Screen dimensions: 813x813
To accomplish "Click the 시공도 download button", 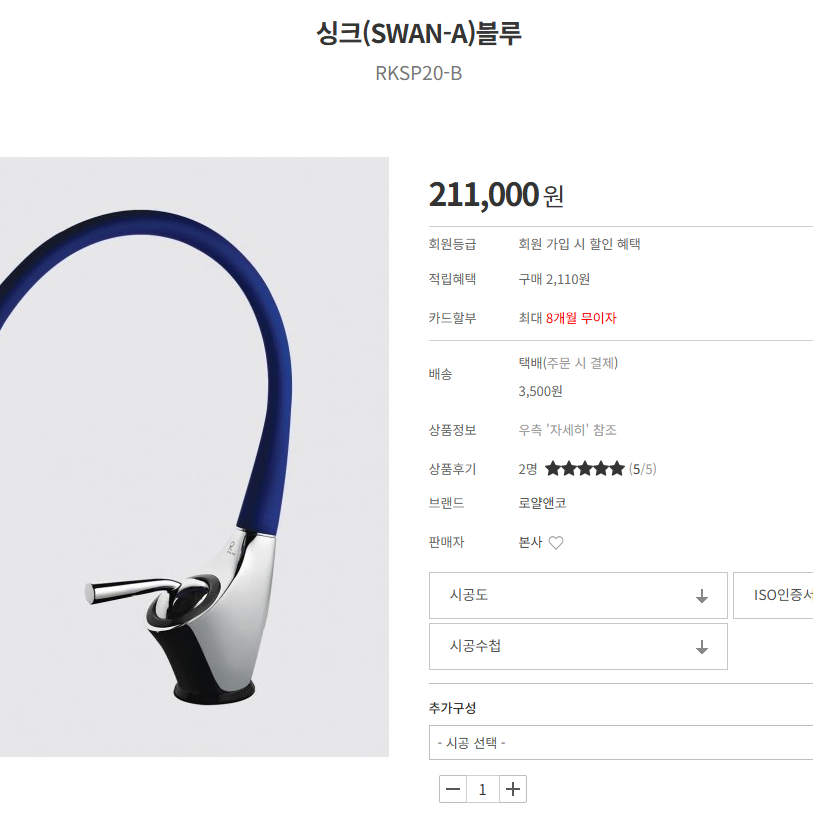I will [x=578, y=595].
